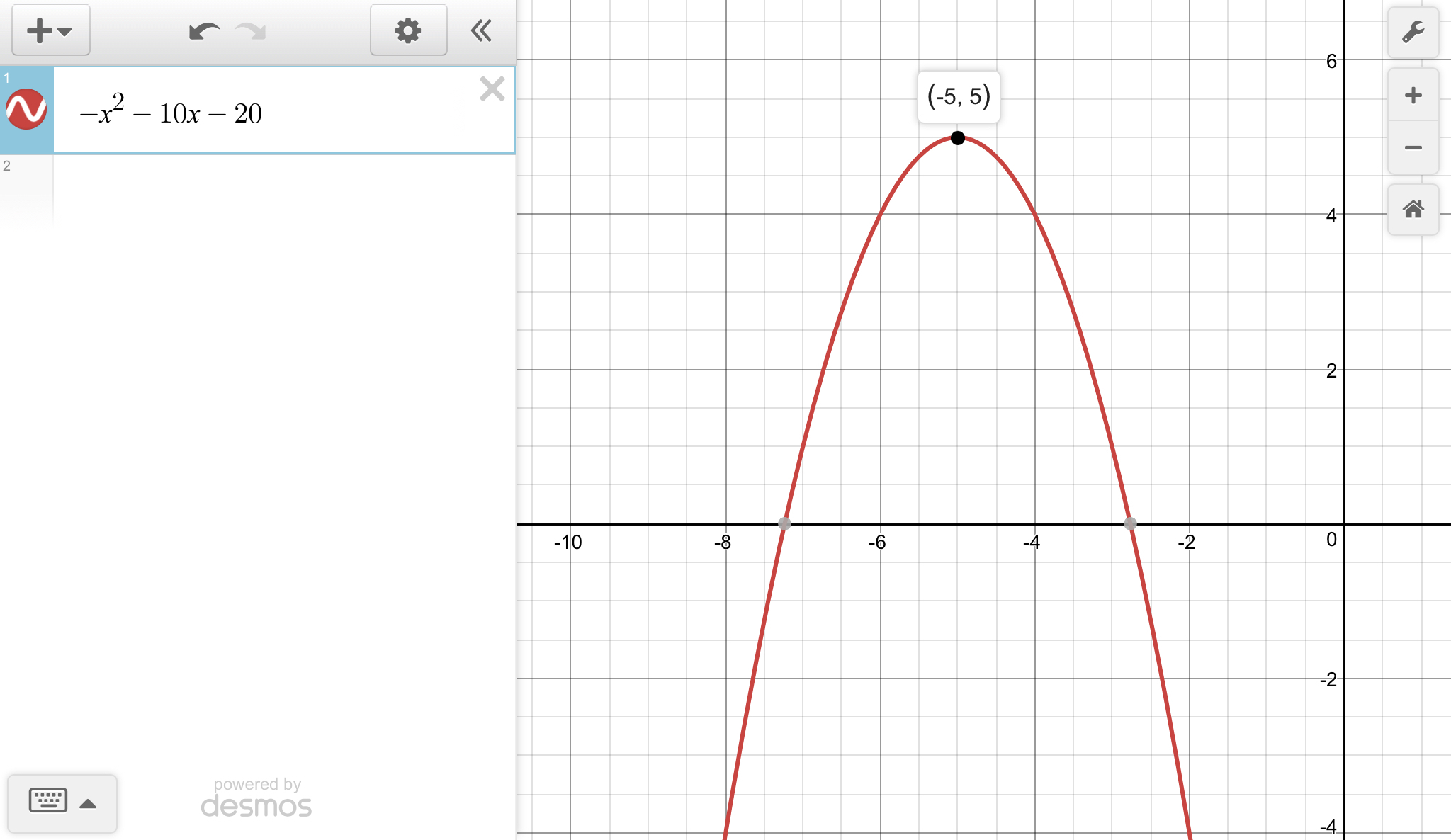This screenshot has height=840, width=1451.
Task: Open the powered by Desmos link
Action: [x=256, y=798]
